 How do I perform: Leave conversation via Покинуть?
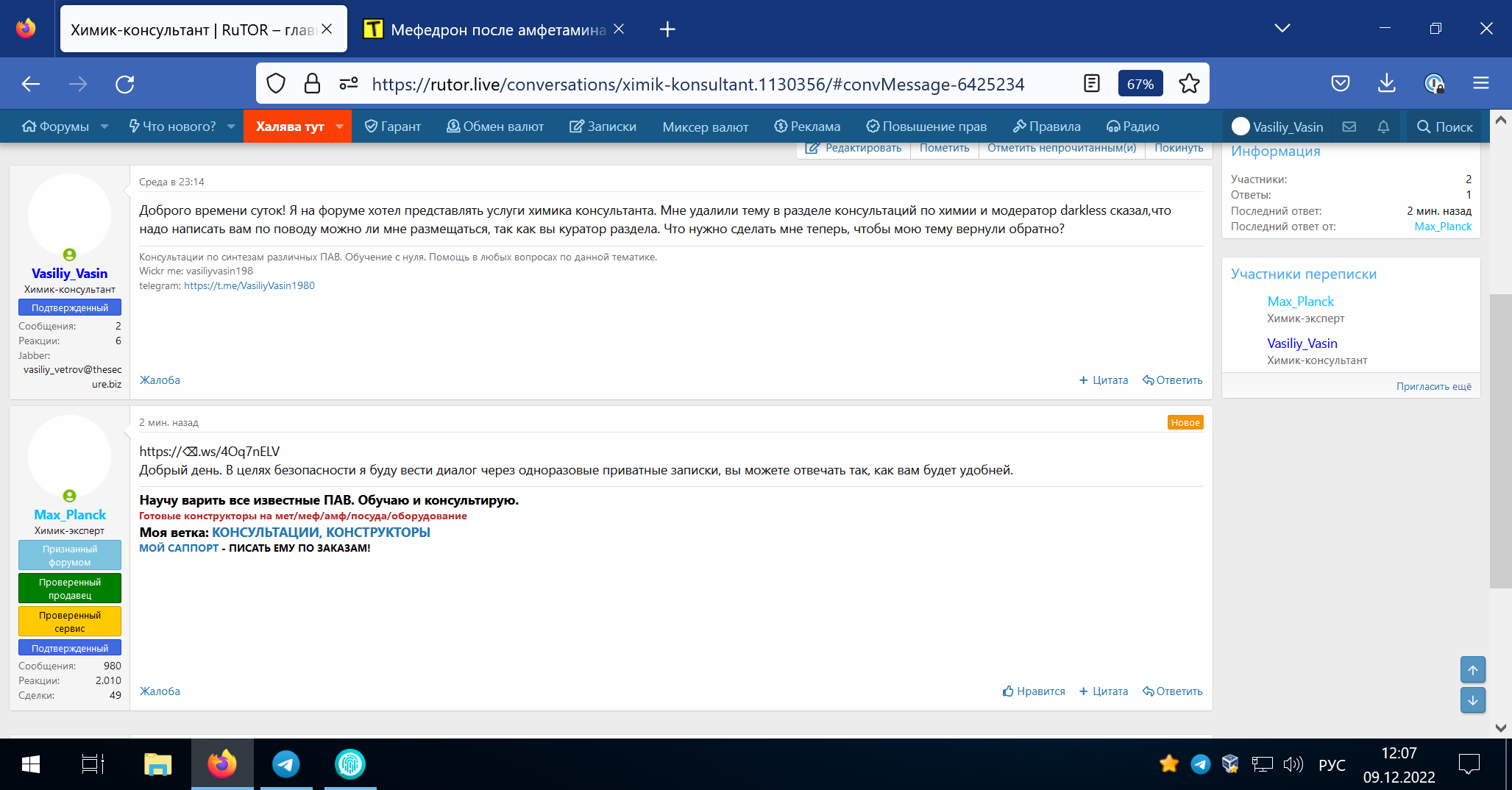[x=1179, y=148]
